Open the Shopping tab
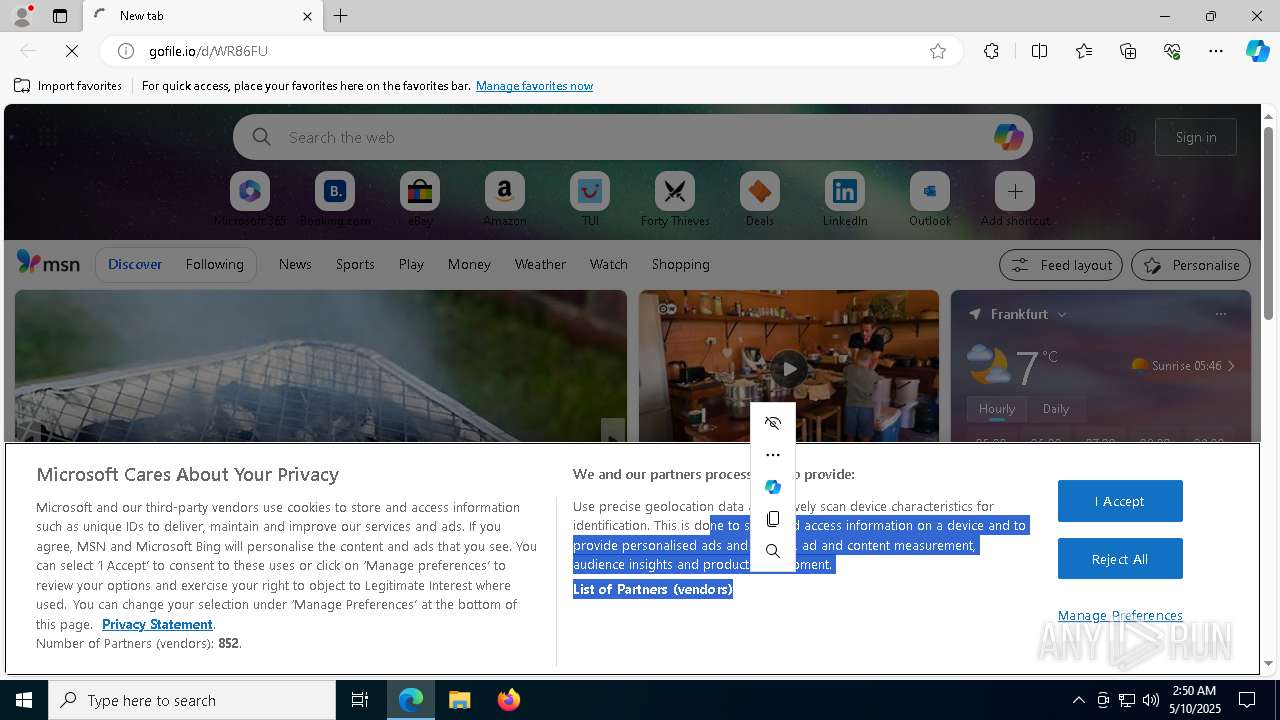The width and height of the screenshot is (1280, 720). pos(680,264)
